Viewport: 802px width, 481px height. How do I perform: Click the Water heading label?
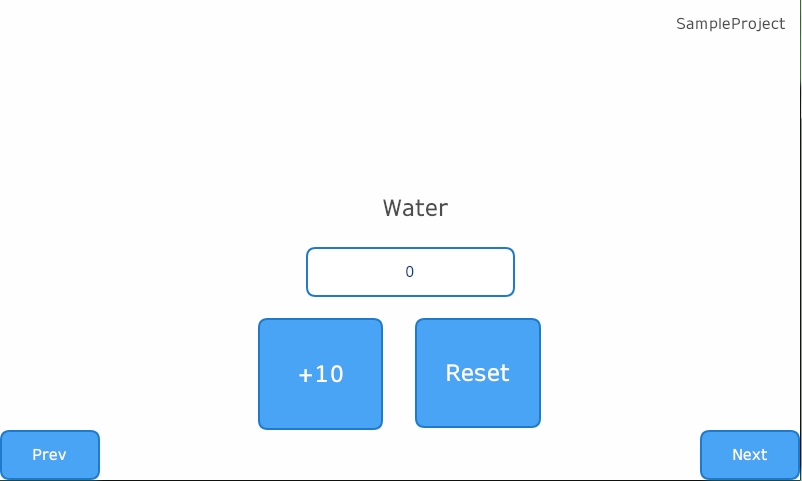(415, 208)
